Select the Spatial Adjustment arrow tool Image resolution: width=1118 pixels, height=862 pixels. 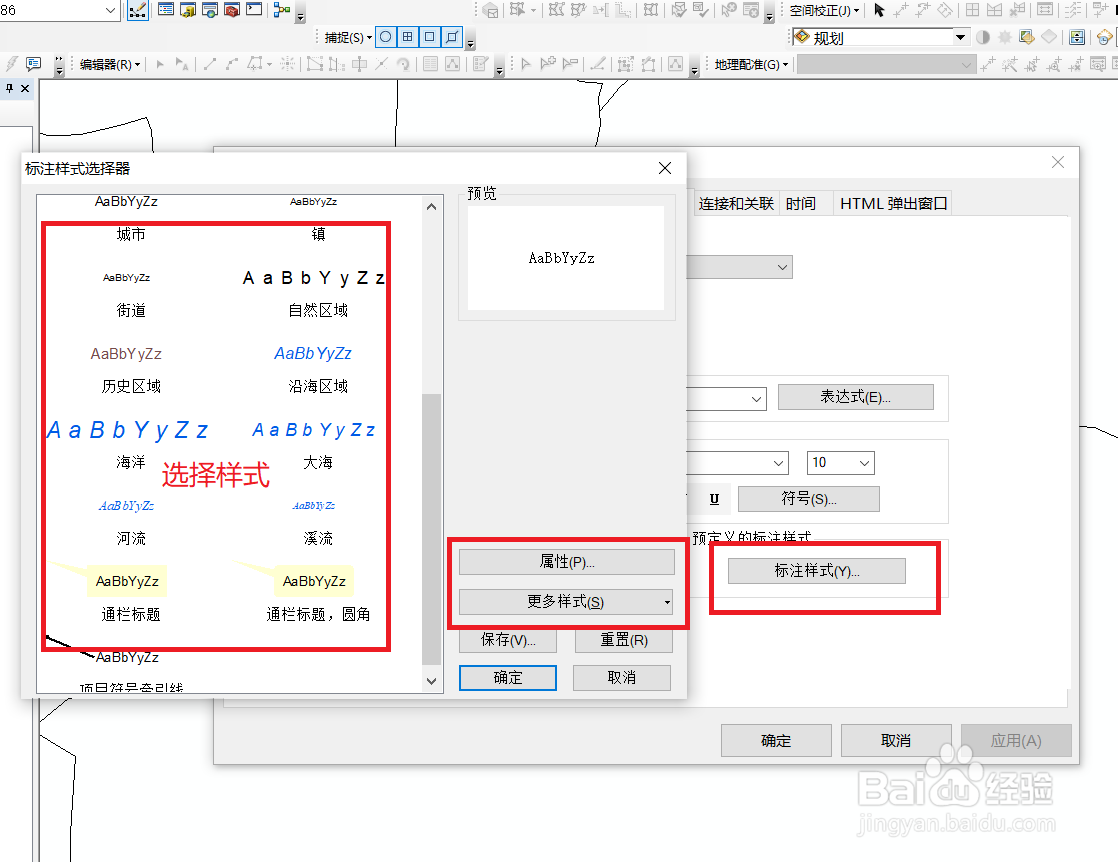pyautogui.click(x=880, y=11)
